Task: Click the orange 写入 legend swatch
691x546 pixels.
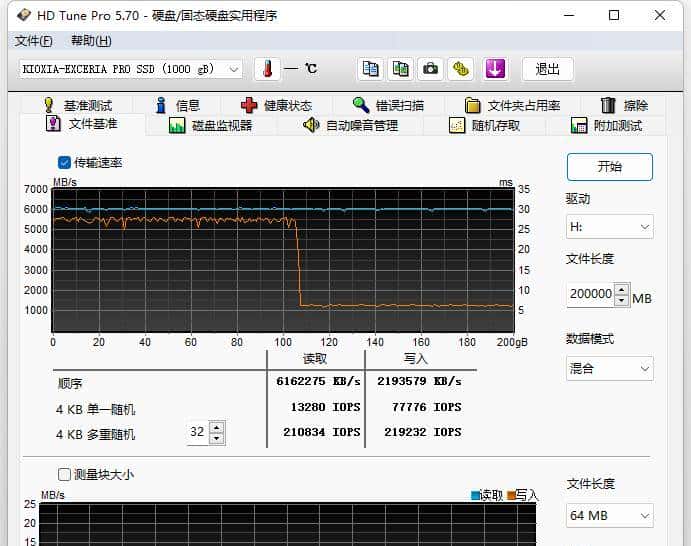Action: point(511,496)
